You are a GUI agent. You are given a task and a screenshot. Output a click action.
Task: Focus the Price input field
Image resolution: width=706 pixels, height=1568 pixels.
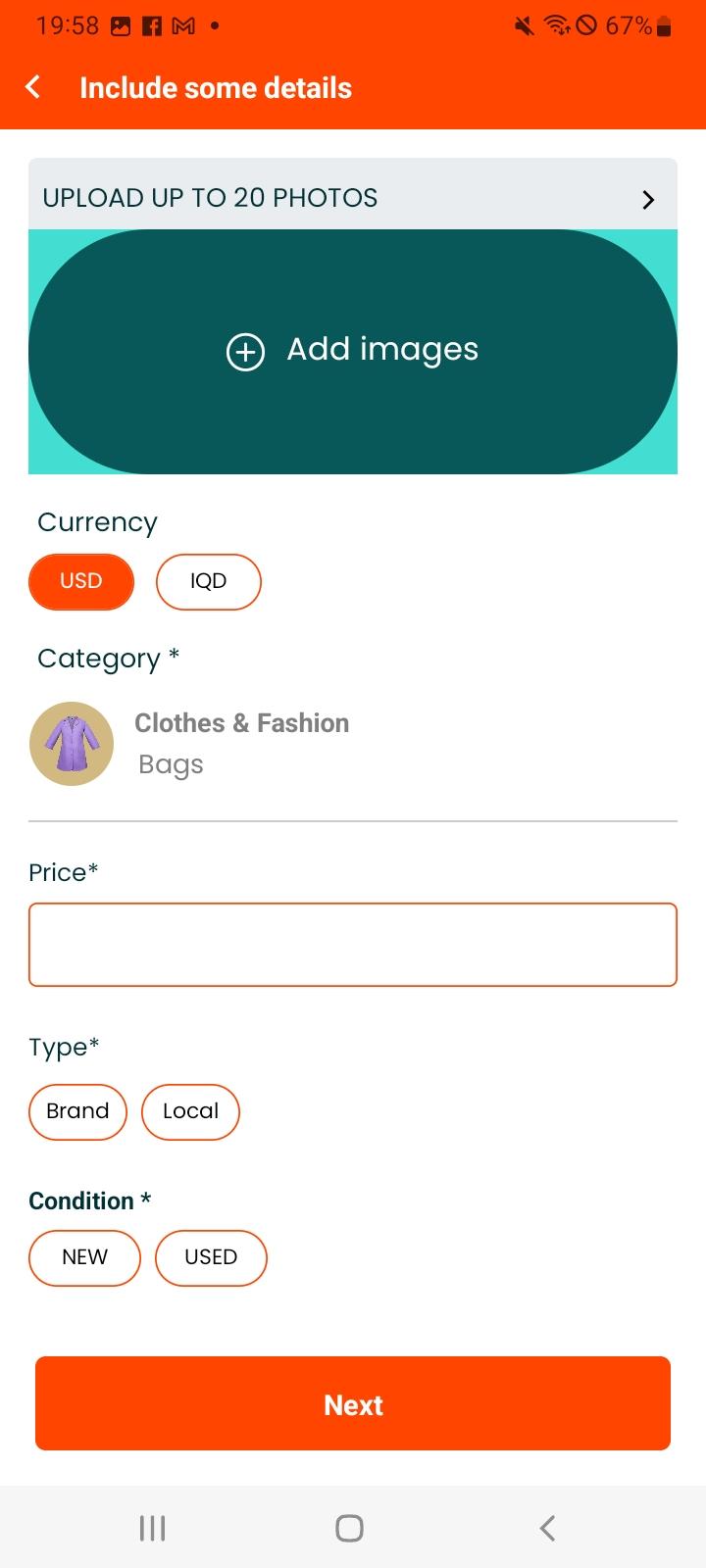[x=353, y=945]
